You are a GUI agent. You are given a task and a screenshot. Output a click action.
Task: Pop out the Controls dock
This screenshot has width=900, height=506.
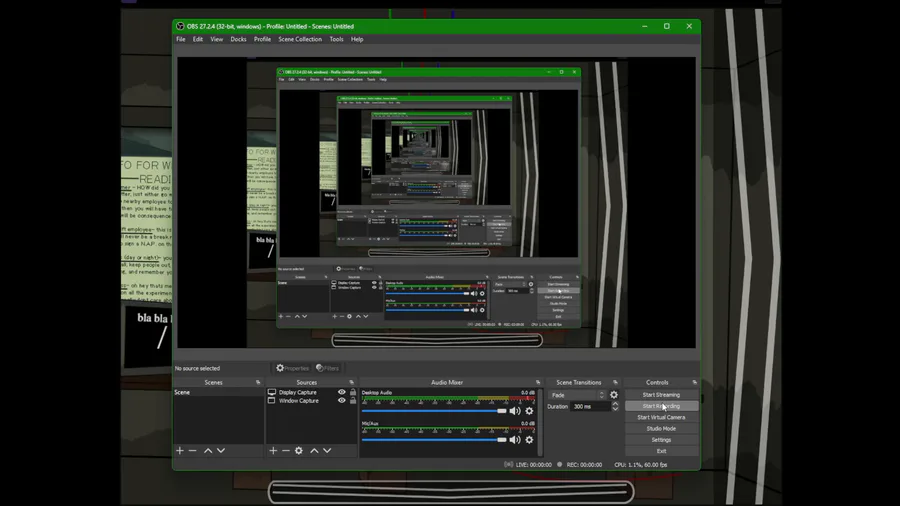(695, 382)
